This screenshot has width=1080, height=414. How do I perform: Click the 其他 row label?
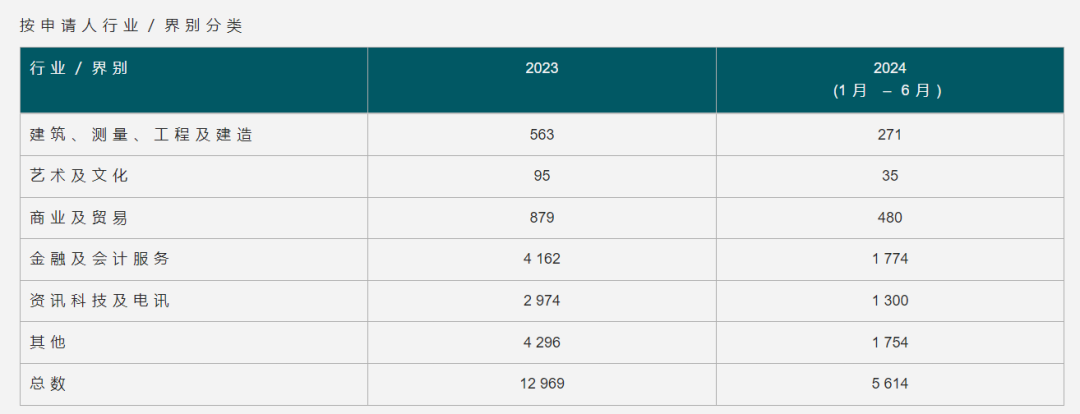[x=48, y=342]
